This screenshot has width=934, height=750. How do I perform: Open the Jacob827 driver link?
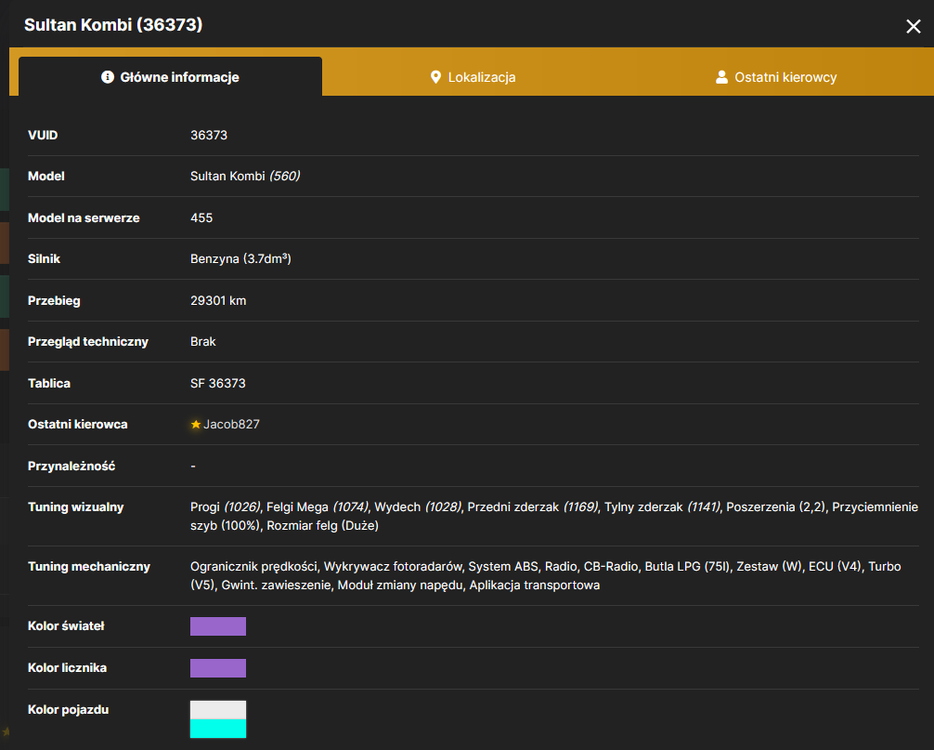231,424
